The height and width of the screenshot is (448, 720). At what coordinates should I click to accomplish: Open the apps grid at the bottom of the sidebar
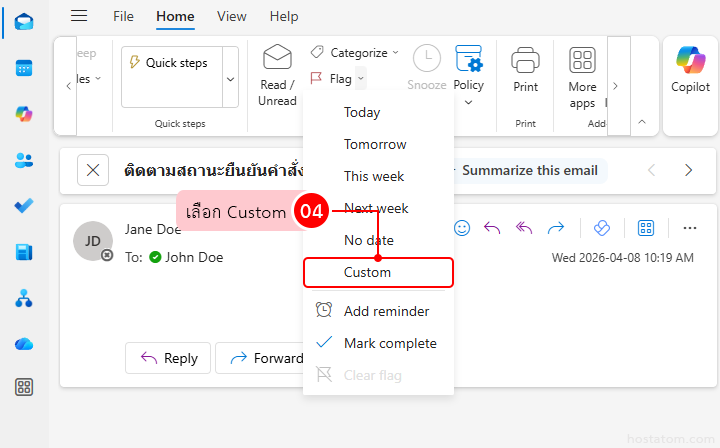[24, 387]
